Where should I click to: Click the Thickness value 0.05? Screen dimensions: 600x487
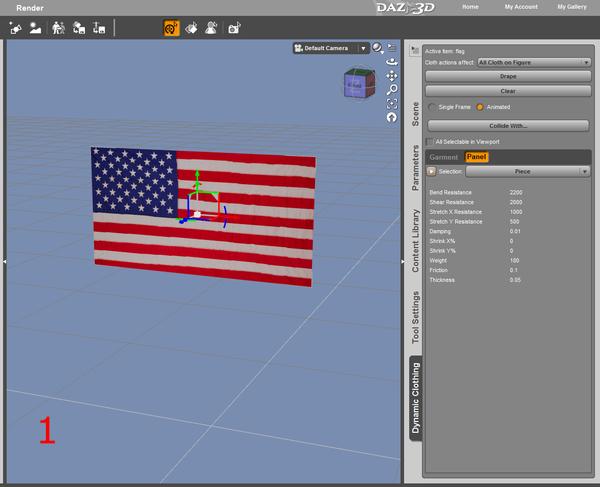pyautogui.click(x=515, y=280)
